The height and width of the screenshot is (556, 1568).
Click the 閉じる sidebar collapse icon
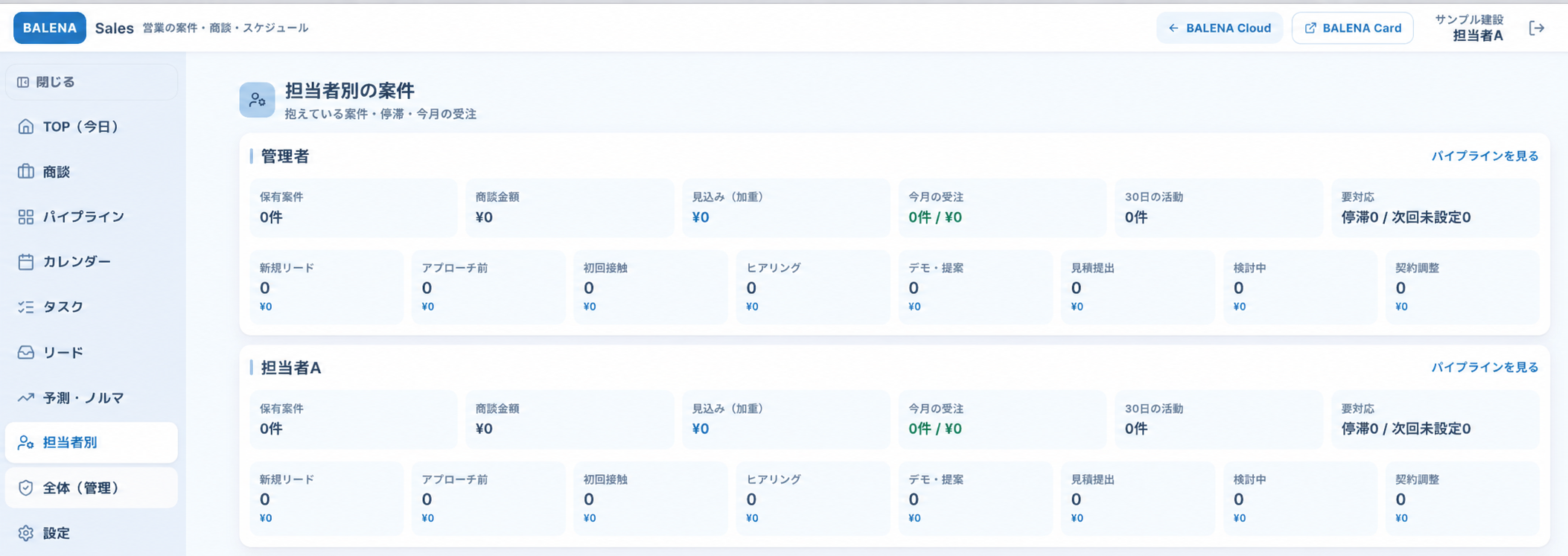[x=23, y=82]
